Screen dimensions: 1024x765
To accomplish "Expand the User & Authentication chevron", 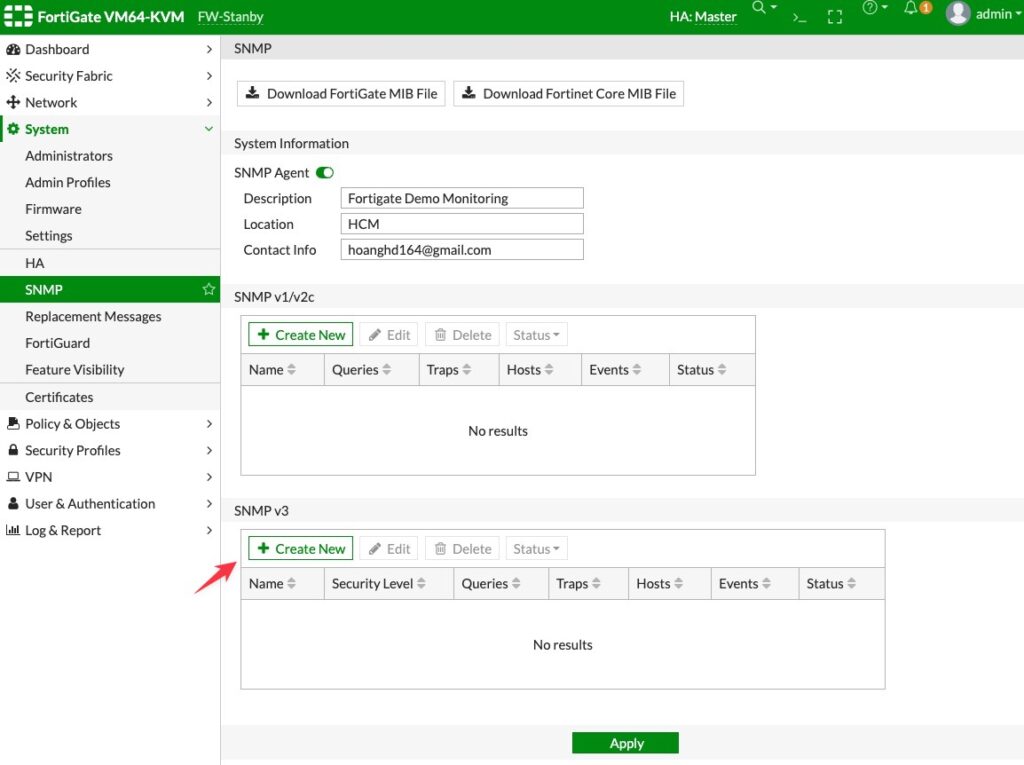I will click(209, 503).
